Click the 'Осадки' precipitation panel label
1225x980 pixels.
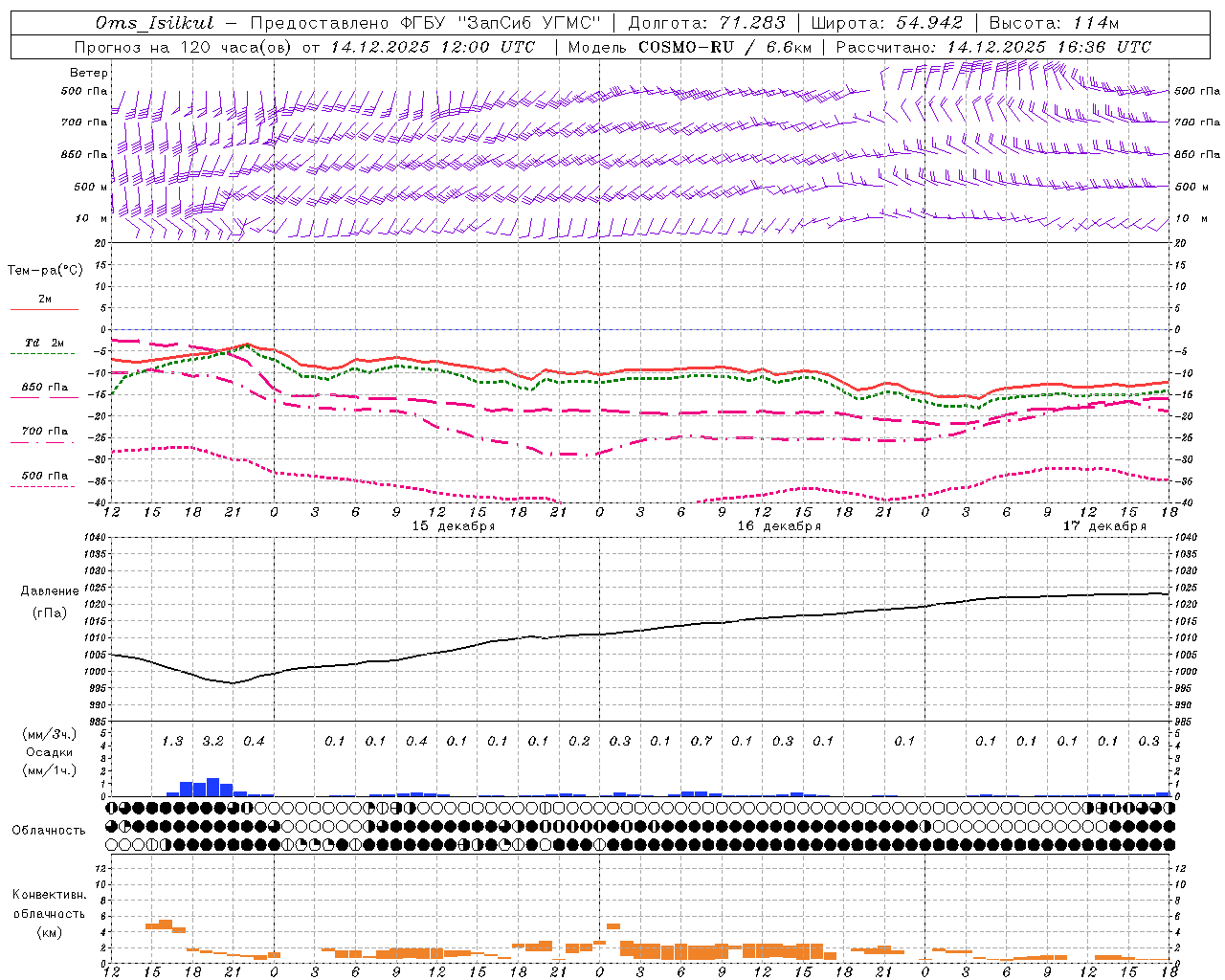coord(50,752)
